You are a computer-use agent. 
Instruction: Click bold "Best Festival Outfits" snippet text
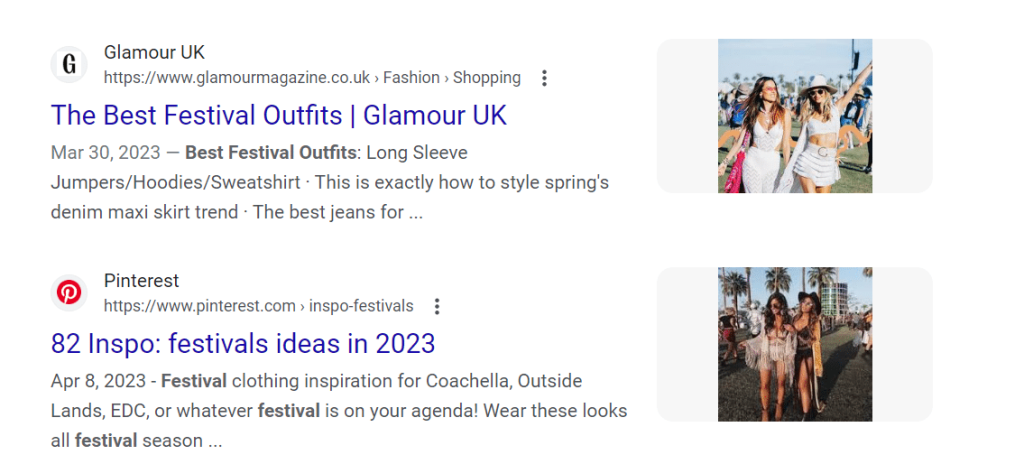[x=271, y=154]
